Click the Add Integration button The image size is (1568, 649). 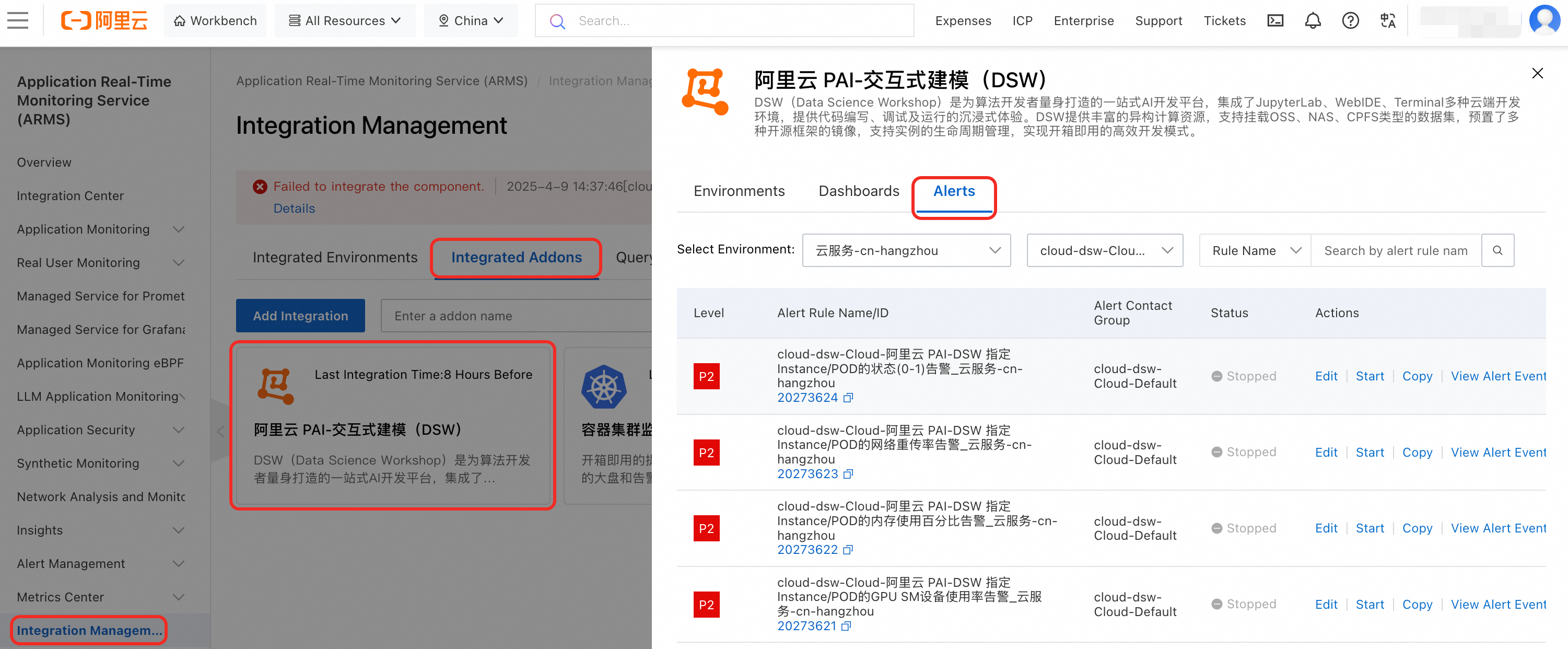tap(300, 316)
